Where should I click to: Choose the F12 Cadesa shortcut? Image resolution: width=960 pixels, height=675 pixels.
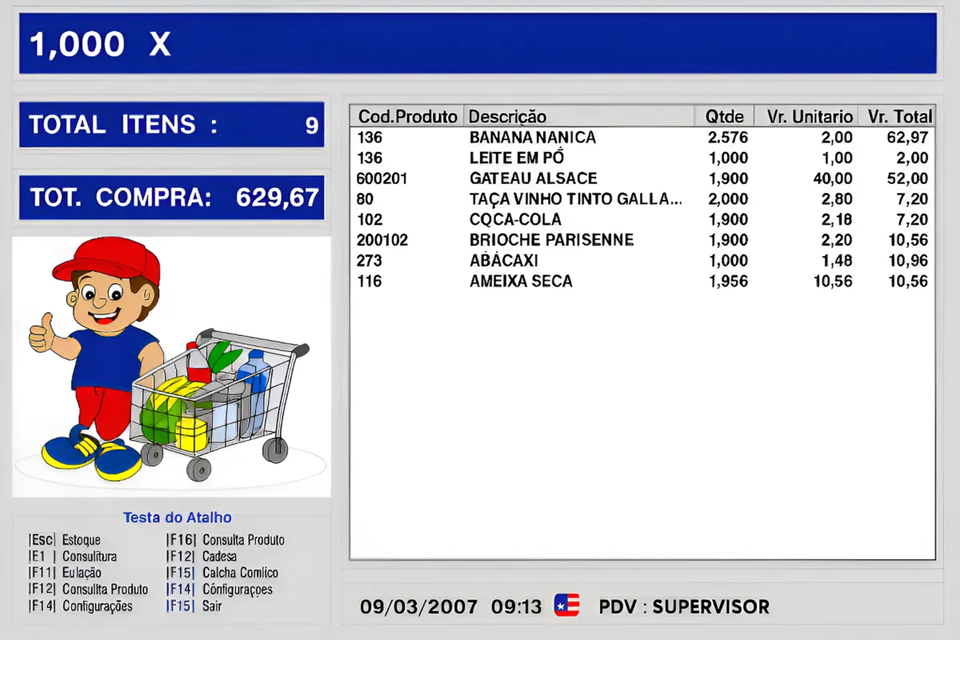pyautogui.click(x=201, y=556)
